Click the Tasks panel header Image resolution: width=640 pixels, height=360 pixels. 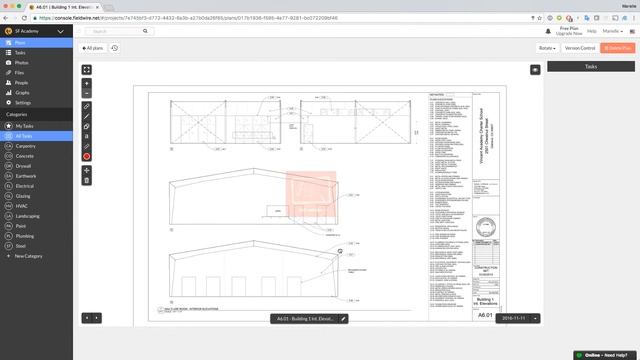pos(591,67)
